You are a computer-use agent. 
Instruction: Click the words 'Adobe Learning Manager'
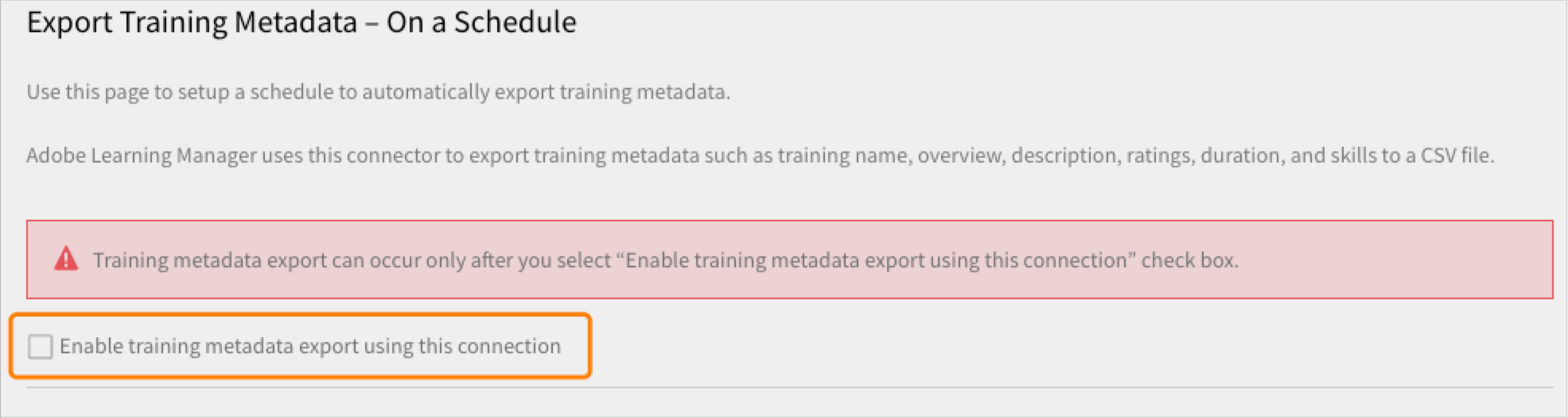(142, 156)
